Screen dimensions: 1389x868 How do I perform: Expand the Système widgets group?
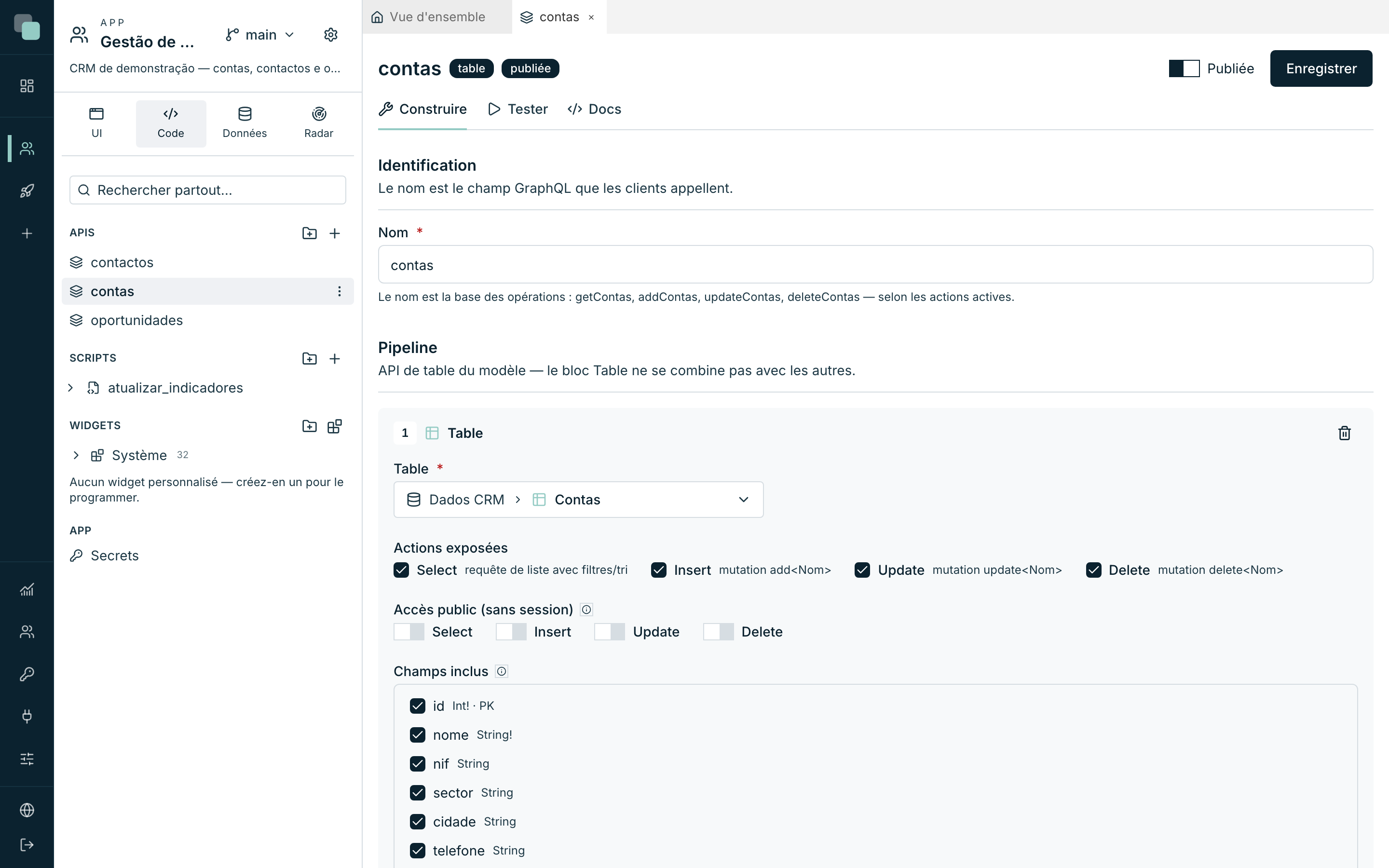click(76, 455)
